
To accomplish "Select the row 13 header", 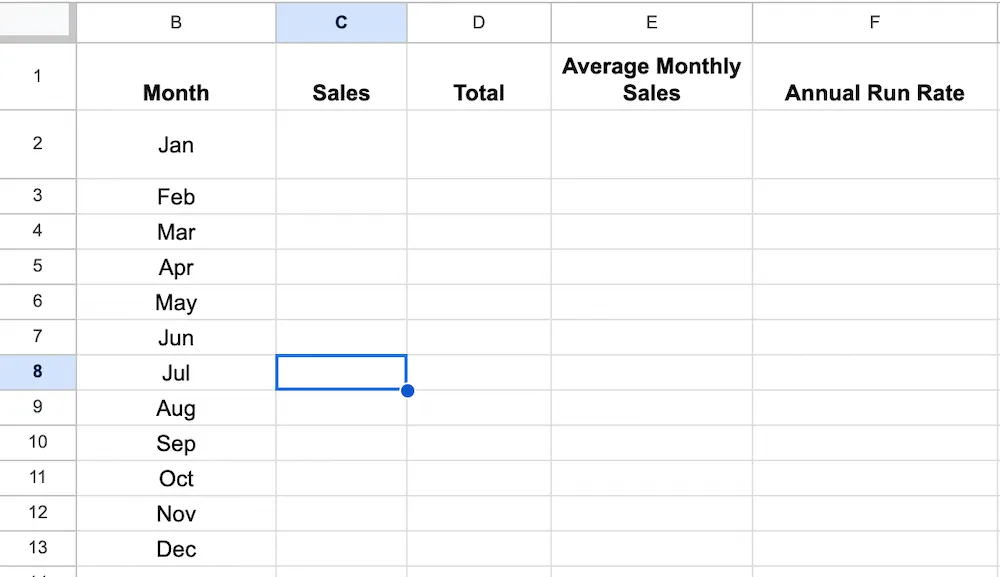I will [x=38, y=549].
